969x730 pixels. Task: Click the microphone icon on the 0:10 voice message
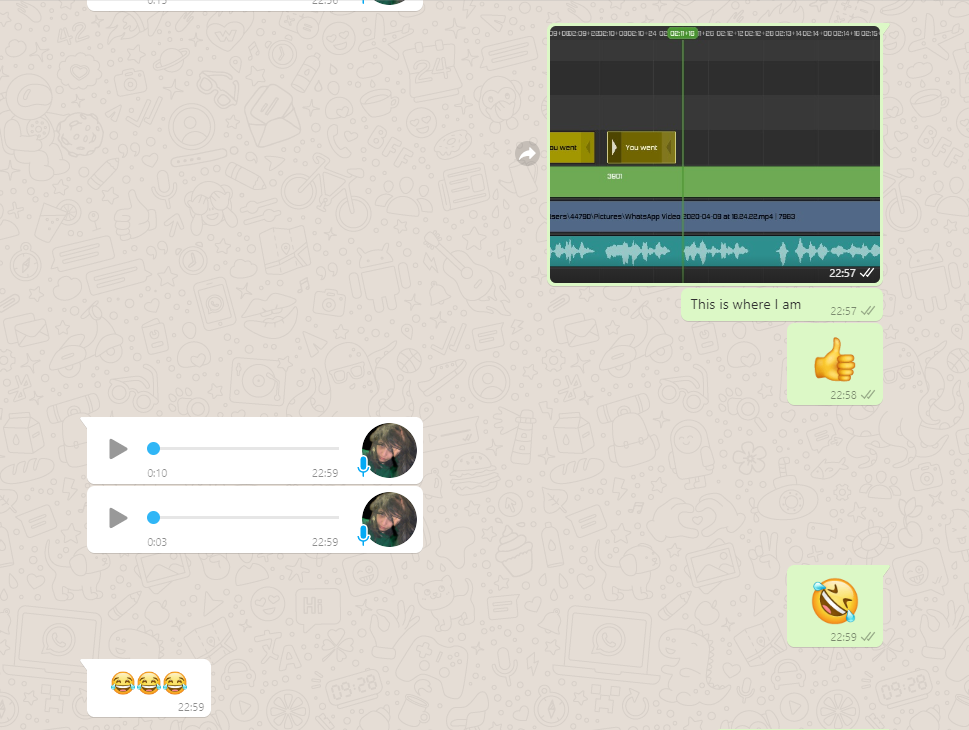tap(363, 466)
